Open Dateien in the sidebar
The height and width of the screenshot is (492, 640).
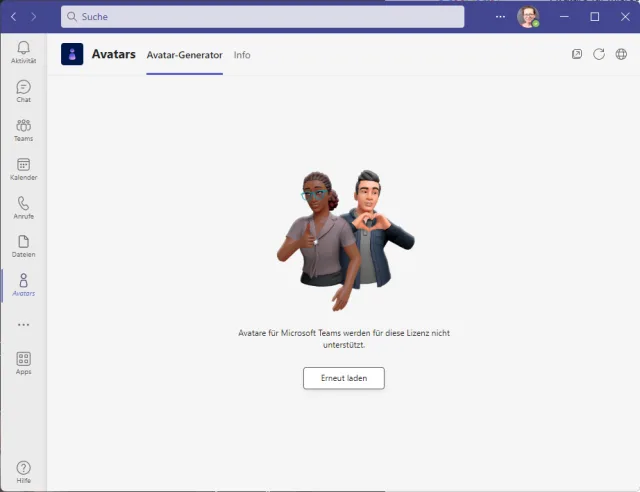click(x=23, y=246)
